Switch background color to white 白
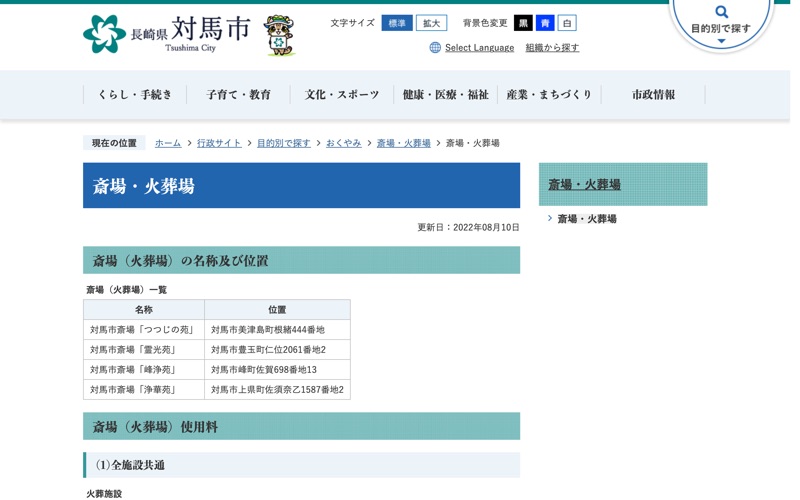Screen dimensions: 800x500 point(567,23)
